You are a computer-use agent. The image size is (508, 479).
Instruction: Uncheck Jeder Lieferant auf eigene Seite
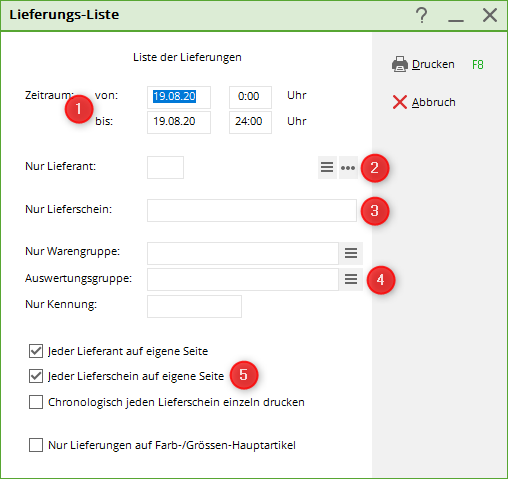pos(36,351)
